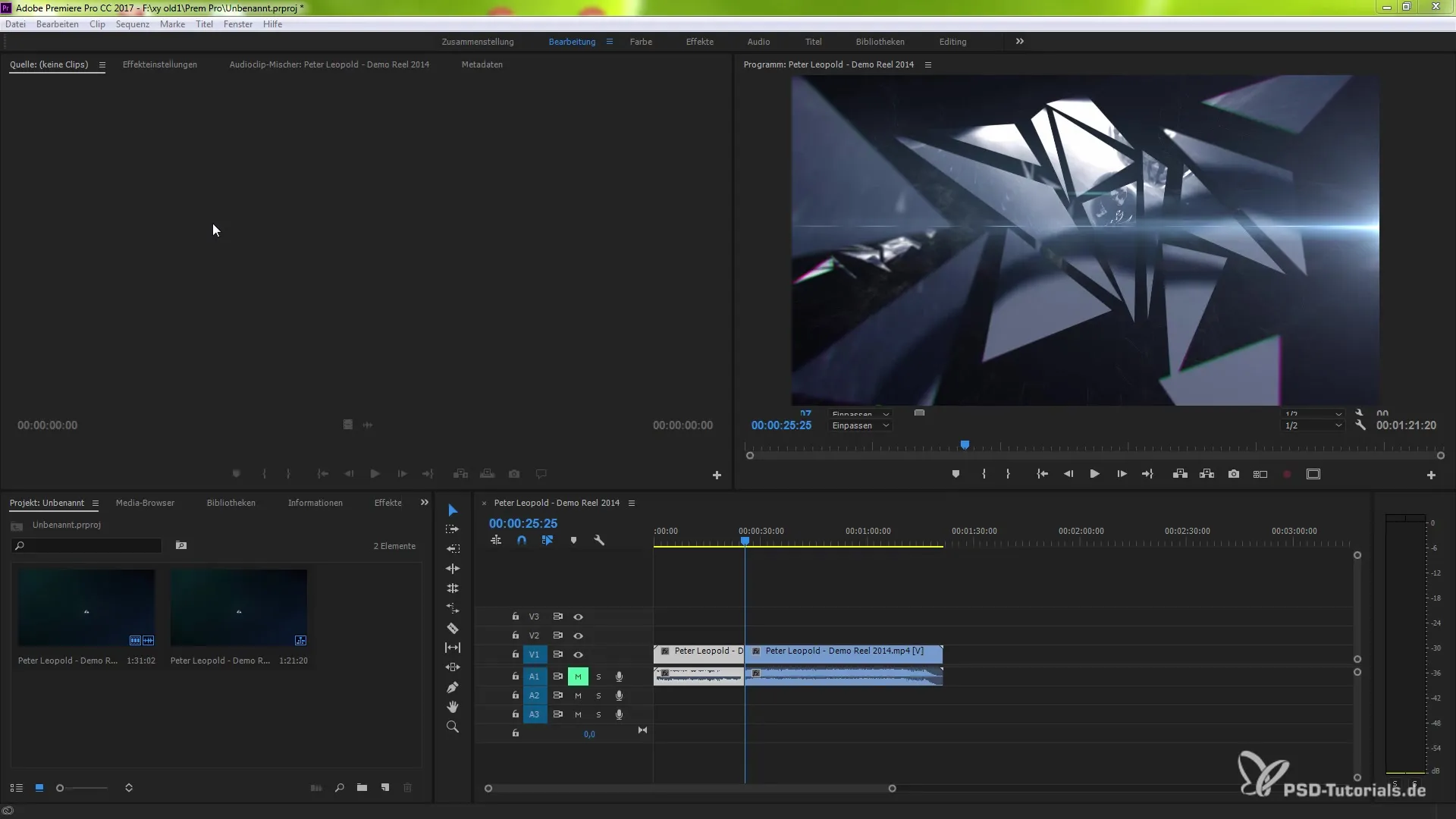Viewport: 1456px width, 819px height.
Task: Mark In point in Program monitor
Action: point(984,474)
